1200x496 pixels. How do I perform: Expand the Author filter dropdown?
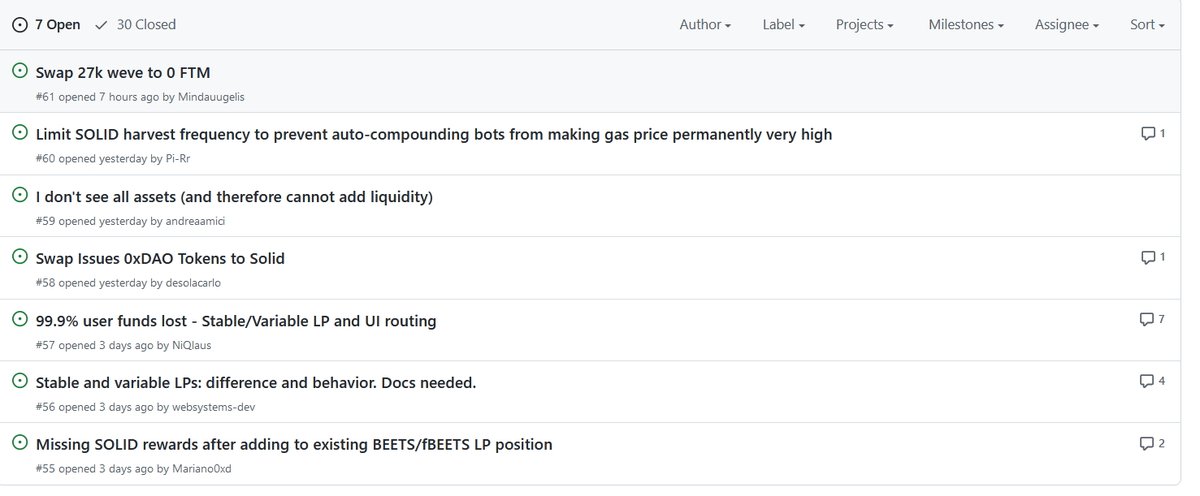[705, 24]
